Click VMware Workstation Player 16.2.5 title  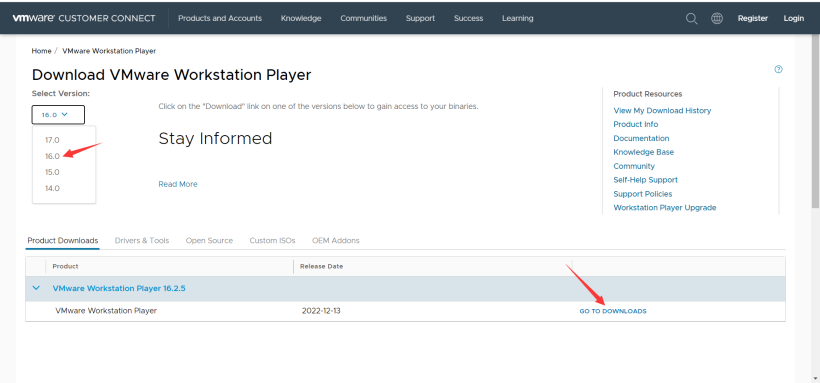point(119,288)
